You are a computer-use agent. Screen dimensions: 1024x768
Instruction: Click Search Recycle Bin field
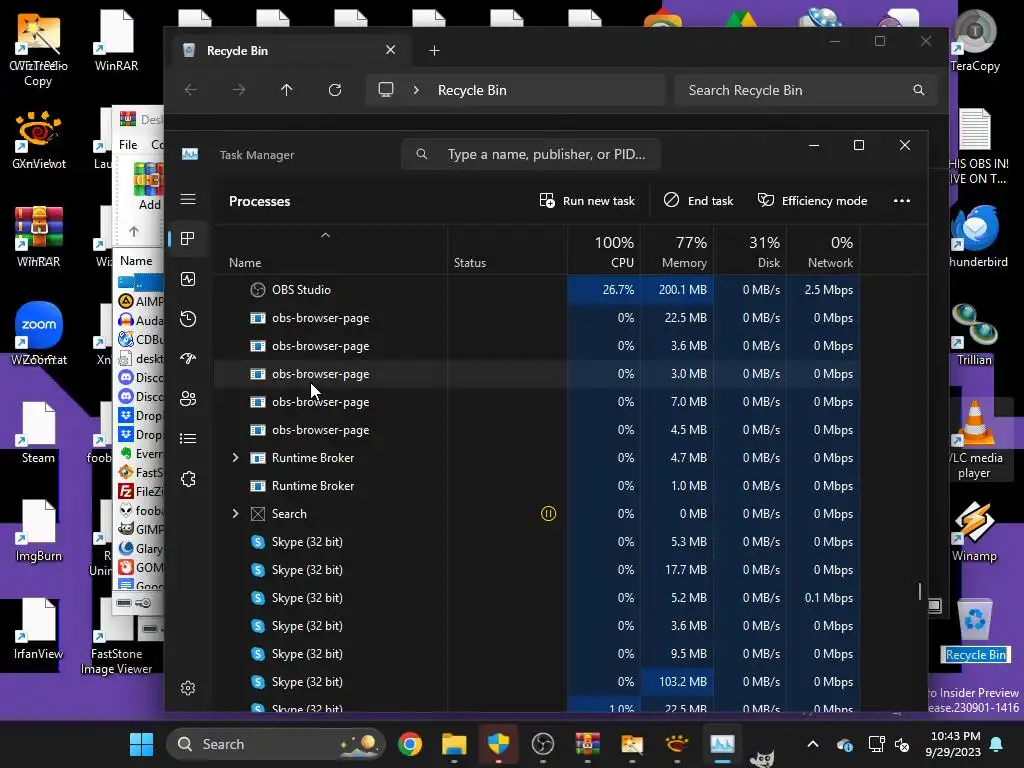click(x=806, y=90)
